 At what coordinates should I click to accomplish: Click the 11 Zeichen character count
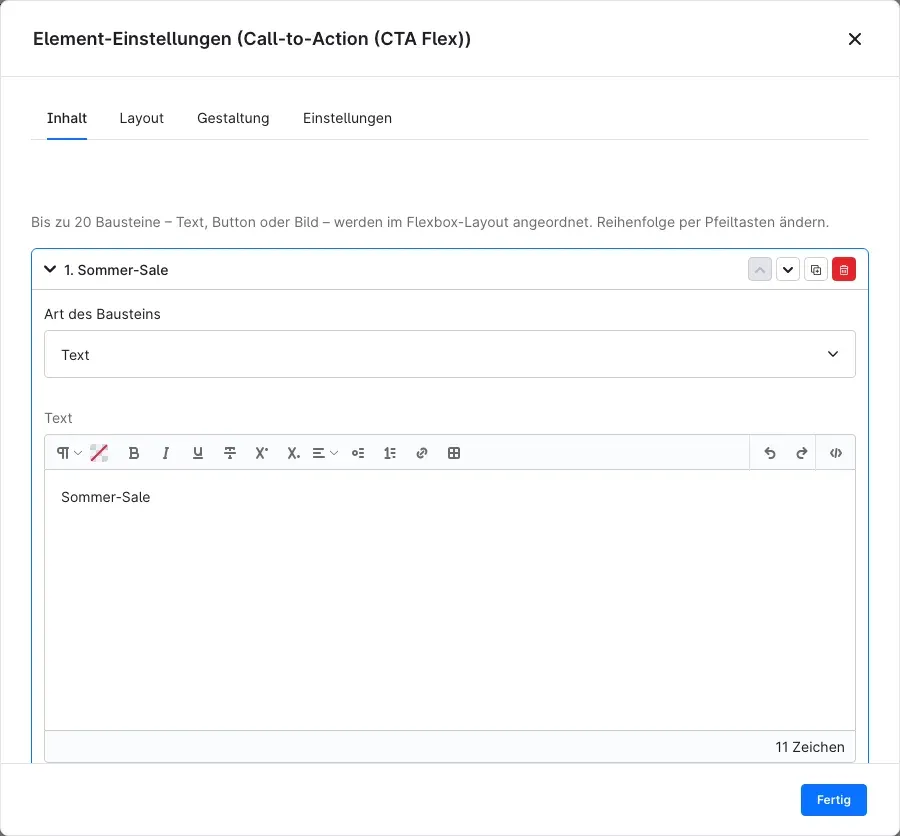click(809, 747)
